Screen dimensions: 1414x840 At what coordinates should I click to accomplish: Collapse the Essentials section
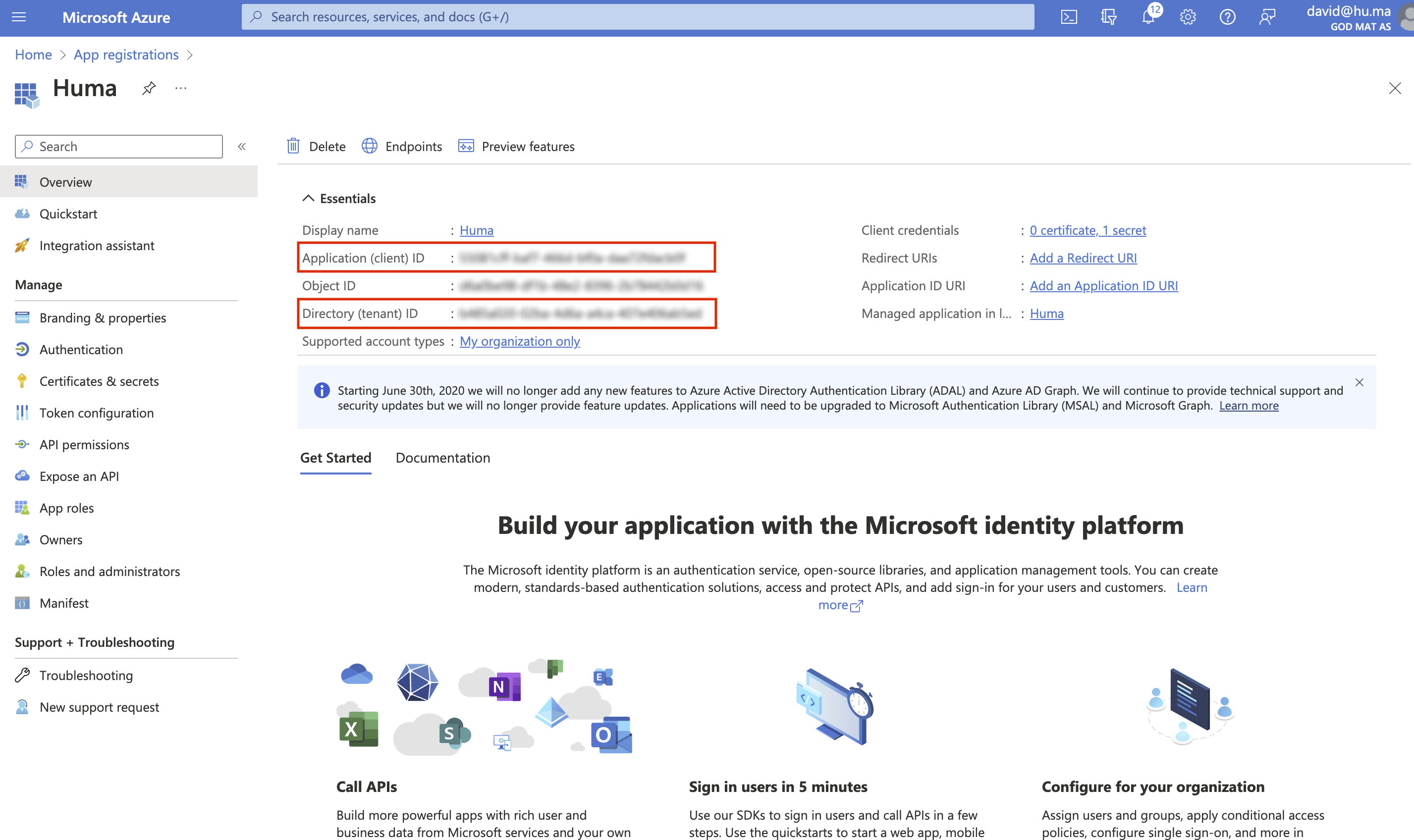(308, 198)
